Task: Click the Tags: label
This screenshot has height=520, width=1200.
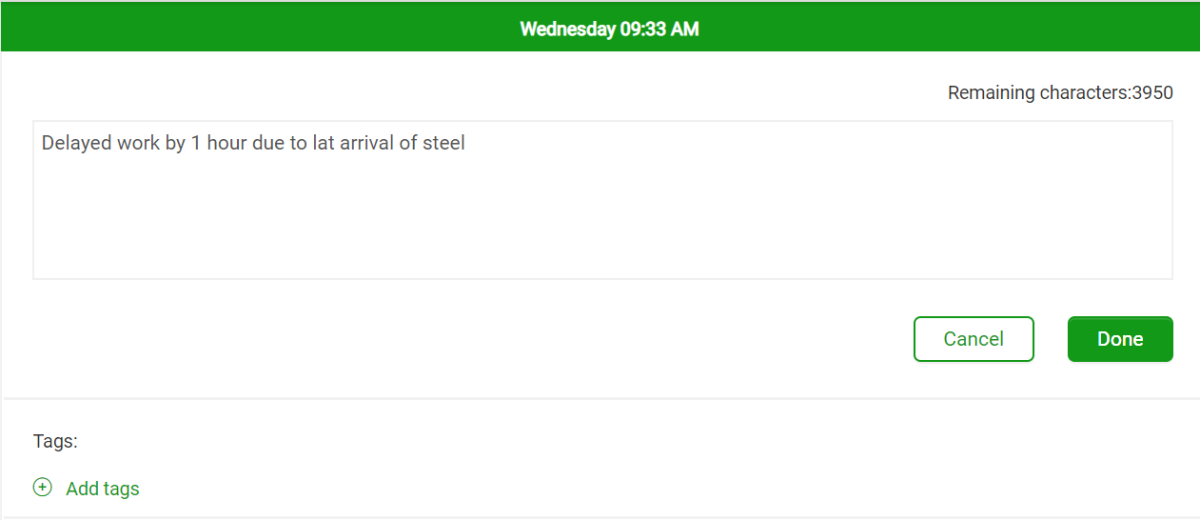Action: (x=55, y=441)
